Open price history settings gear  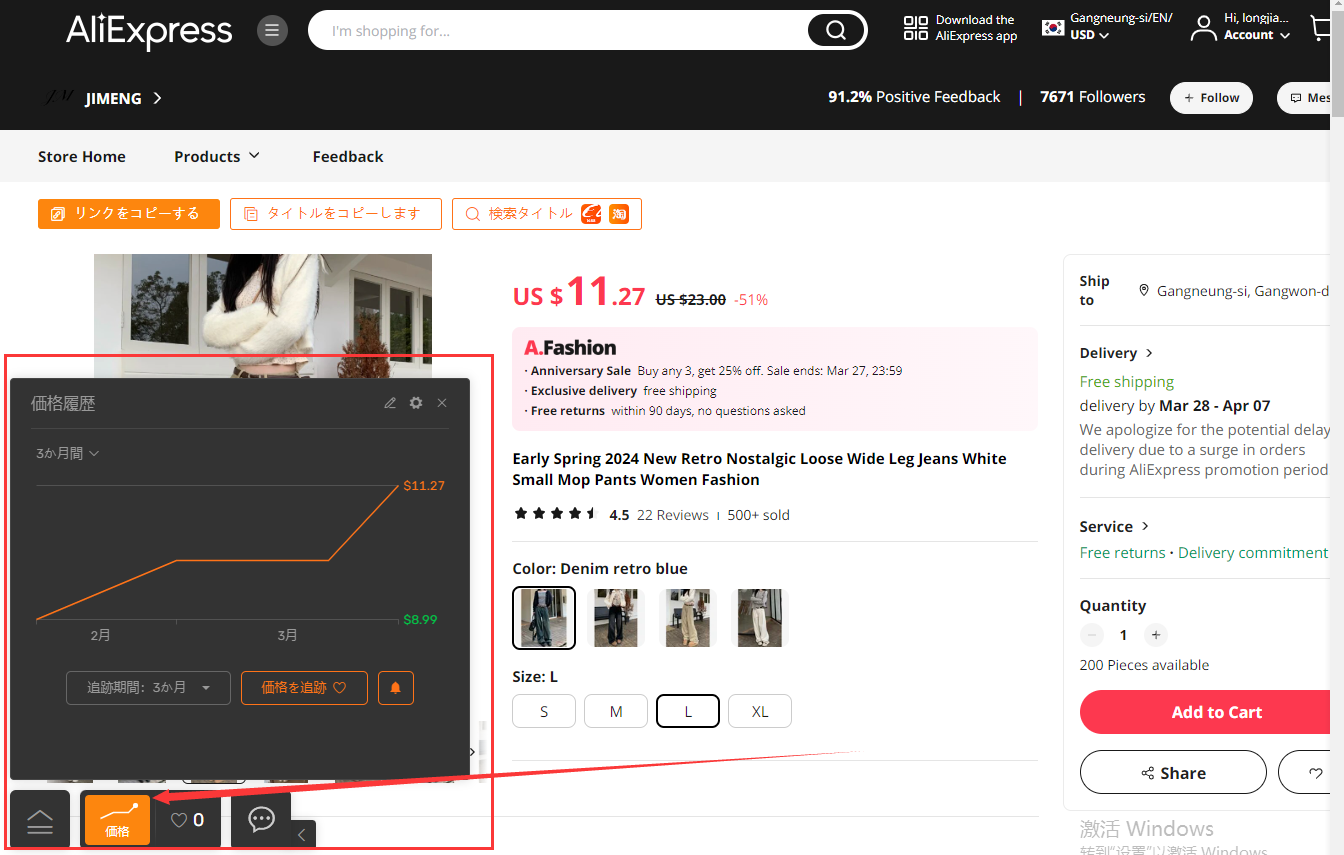[416, 403]
